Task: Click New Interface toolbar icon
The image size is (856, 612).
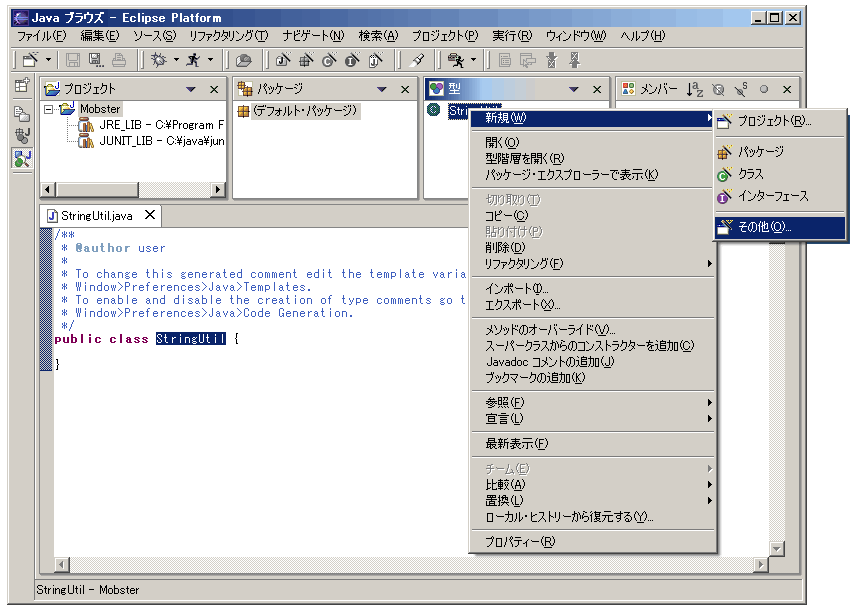Action: 352,60
